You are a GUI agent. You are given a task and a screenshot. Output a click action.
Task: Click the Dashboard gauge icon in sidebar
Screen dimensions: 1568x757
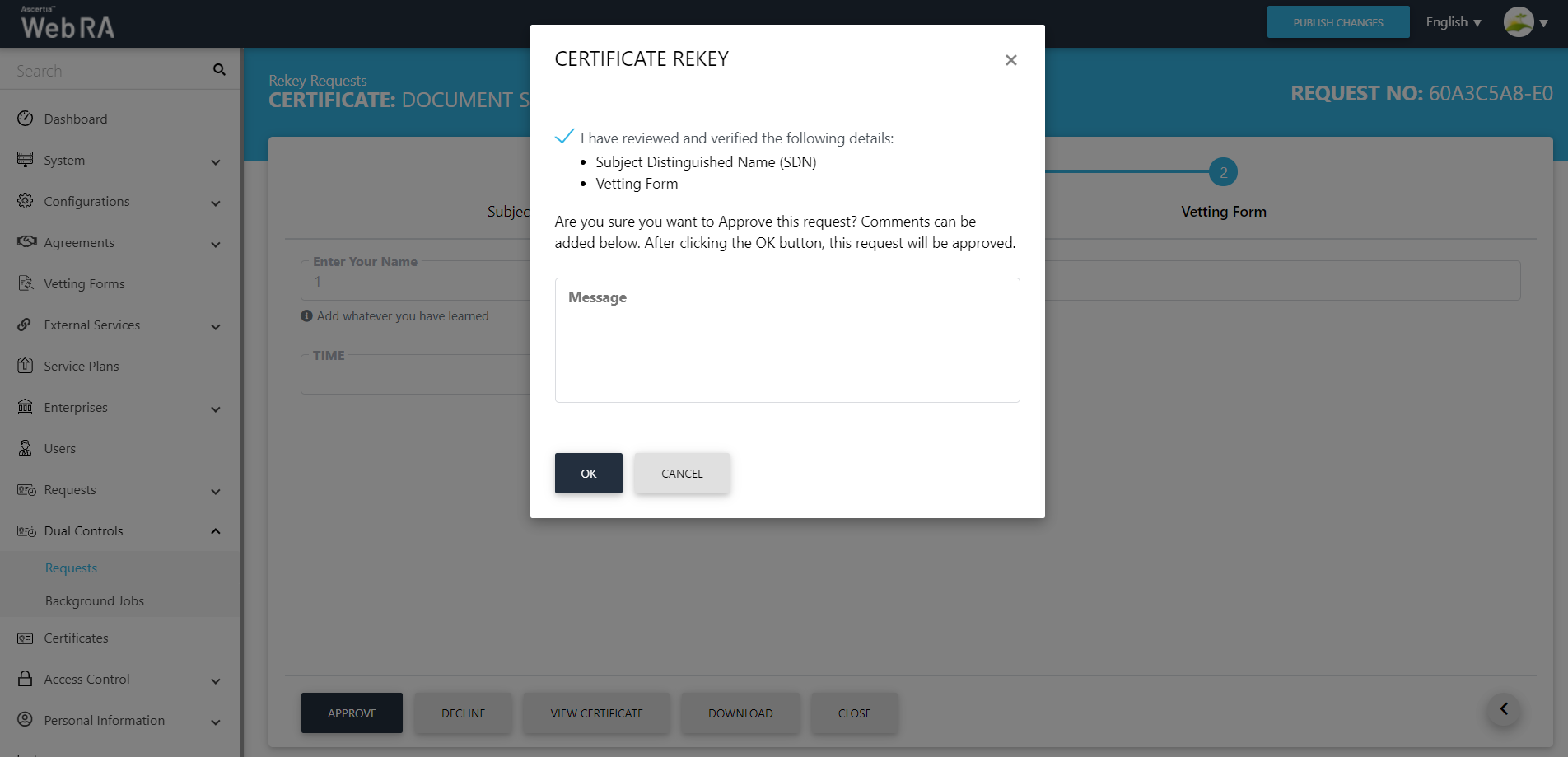coord(26,119)
